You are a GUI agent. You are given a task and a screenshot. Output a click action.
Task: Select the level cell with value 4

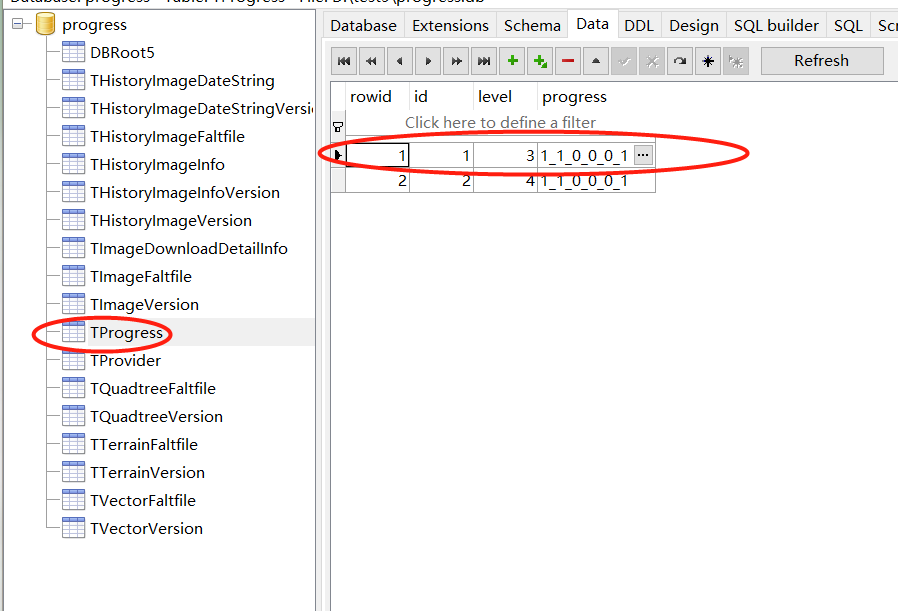pyautogui.click(x=505, y=181)
